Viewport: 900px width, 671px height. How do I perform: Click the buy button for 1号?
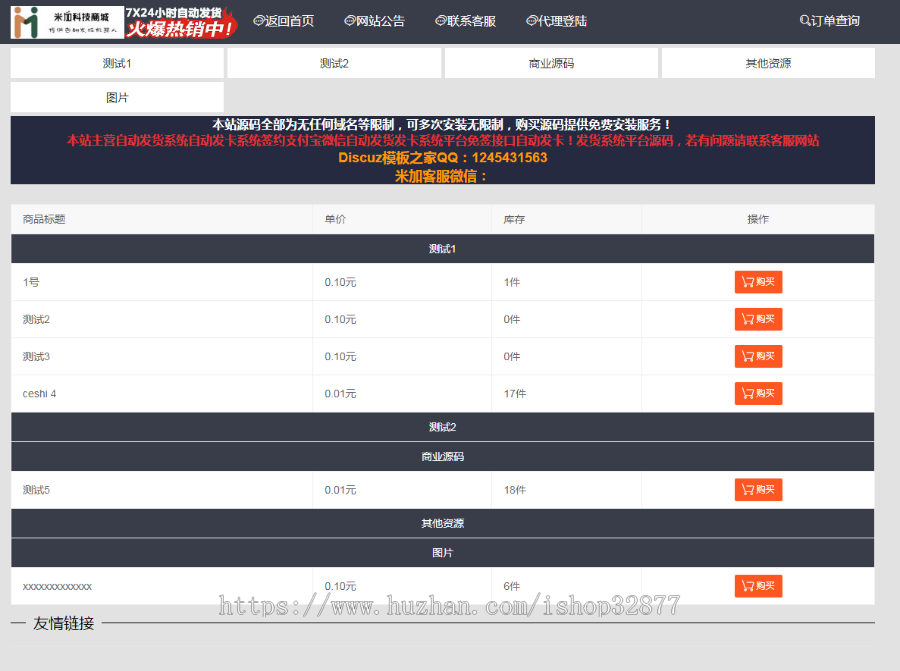[758, 282]
